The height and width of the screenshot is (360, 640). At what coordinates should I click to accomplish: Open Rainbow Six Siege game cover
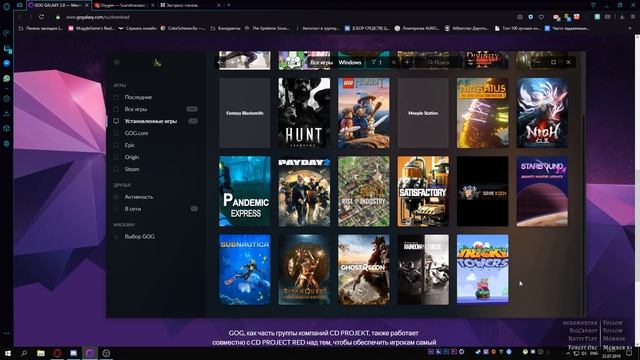pyautogui.click(x=423, y=269)
